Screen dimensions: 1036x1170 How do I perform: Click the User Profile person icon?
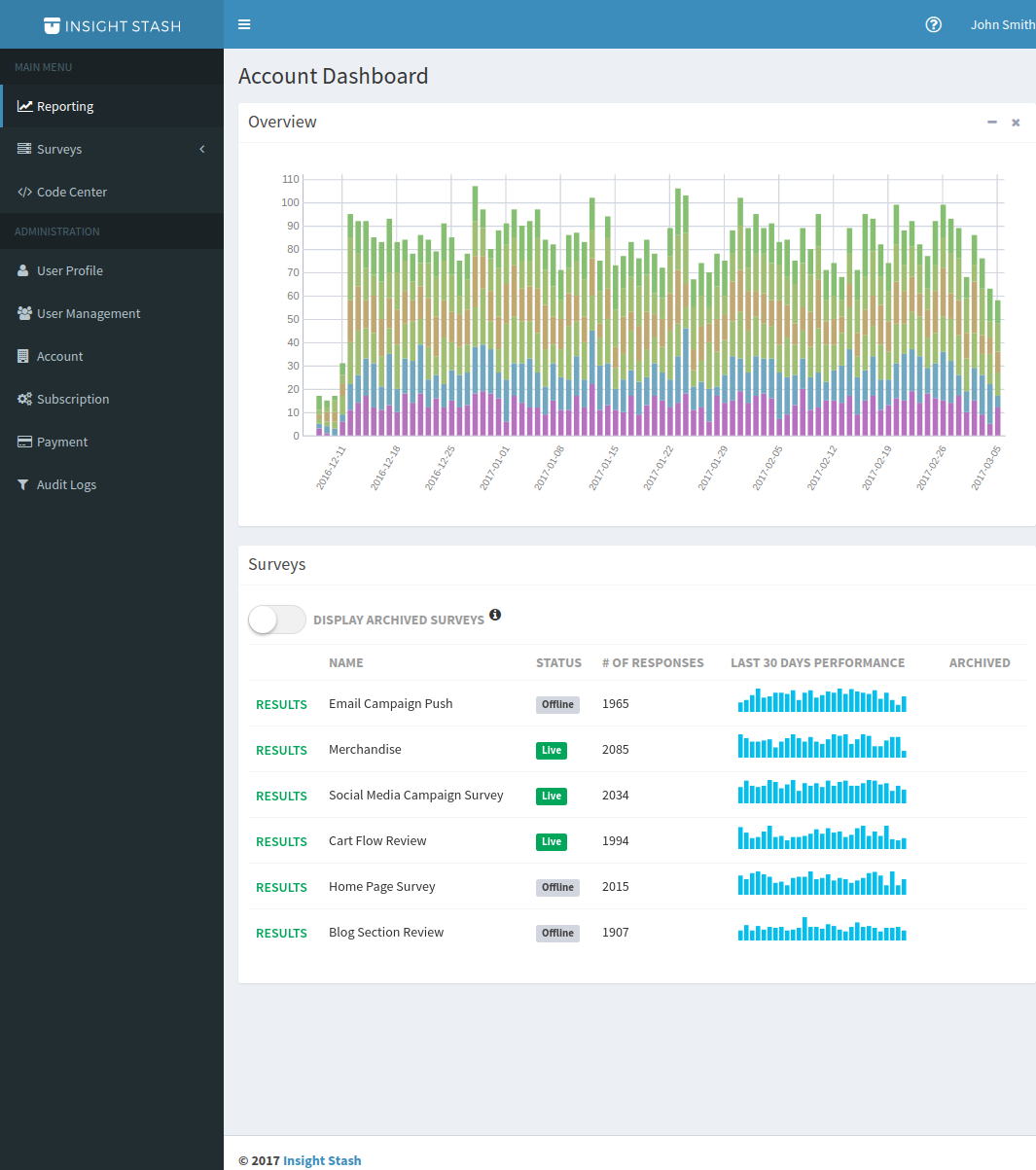click(x=23, y=270)
